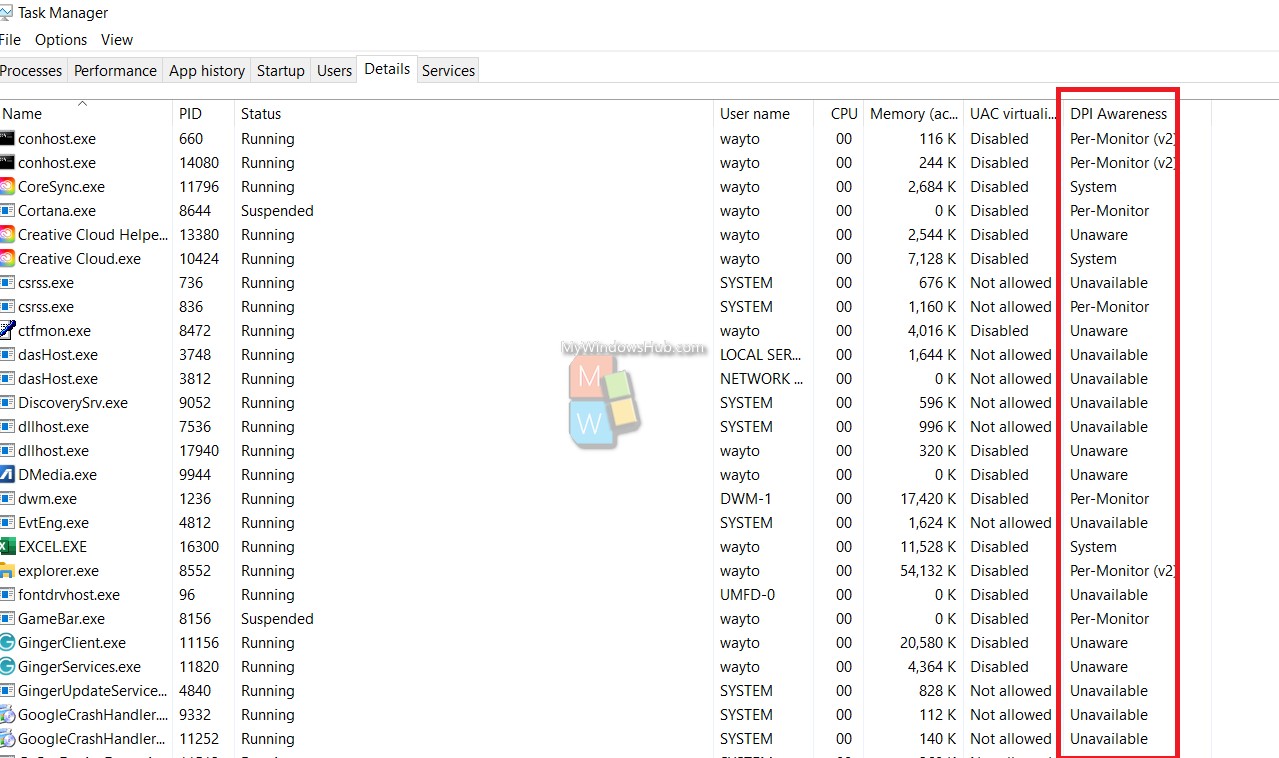Switch to the Startup tab
The width and height of the screenshot is (1279, 758).
click(281, 71)
